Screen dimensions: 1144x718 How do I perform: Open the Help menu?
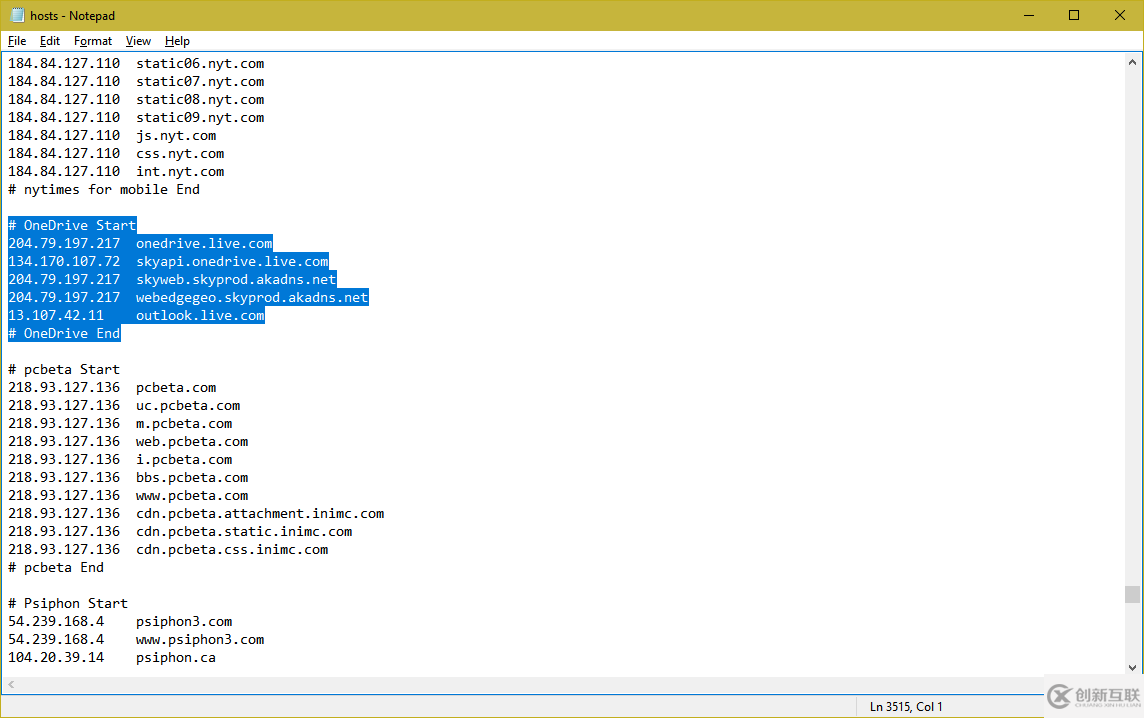(x=177, y=41)
